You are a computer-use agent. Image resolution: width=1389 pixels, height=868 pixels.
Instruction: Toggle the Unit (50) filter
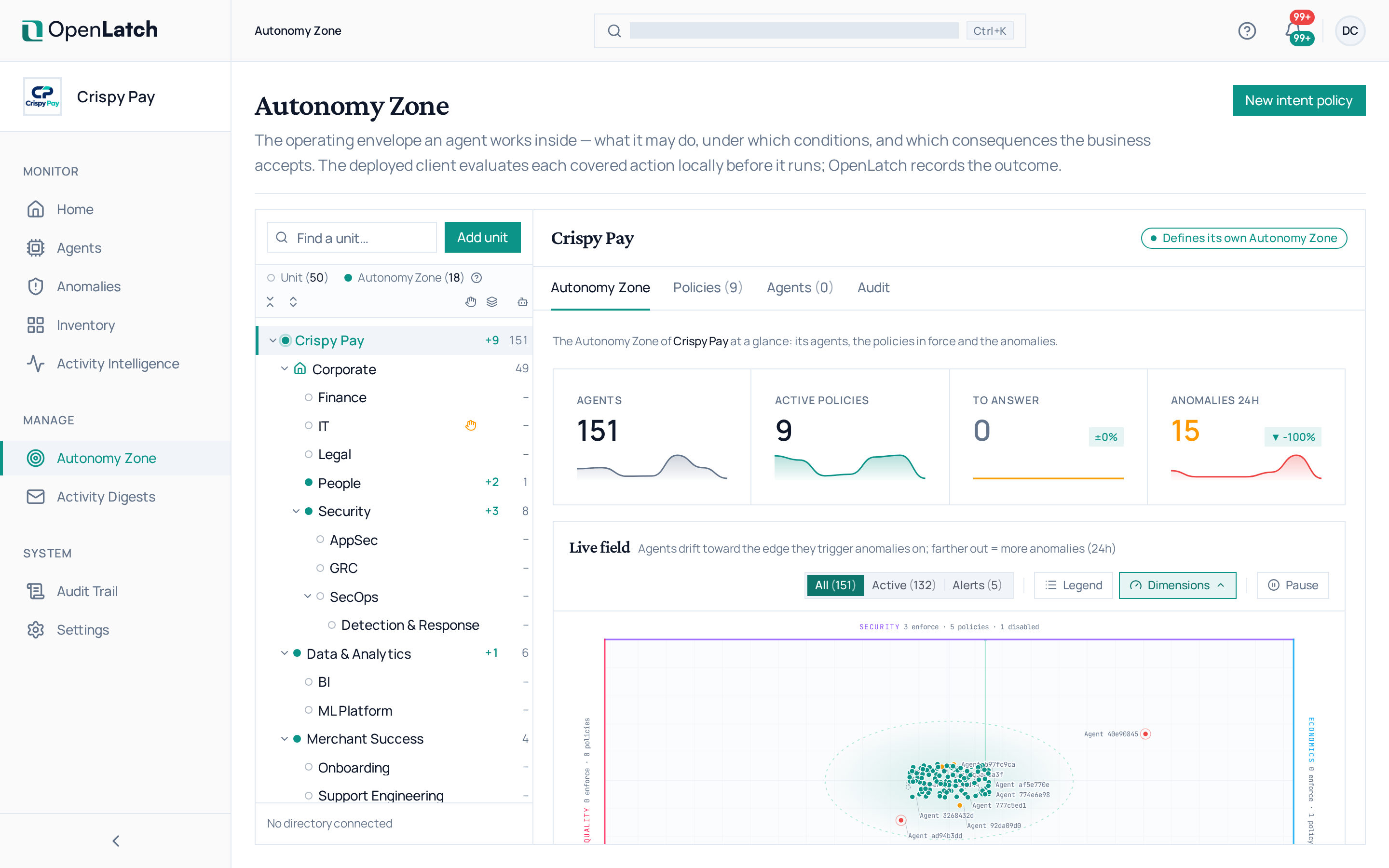click(297, 278)
